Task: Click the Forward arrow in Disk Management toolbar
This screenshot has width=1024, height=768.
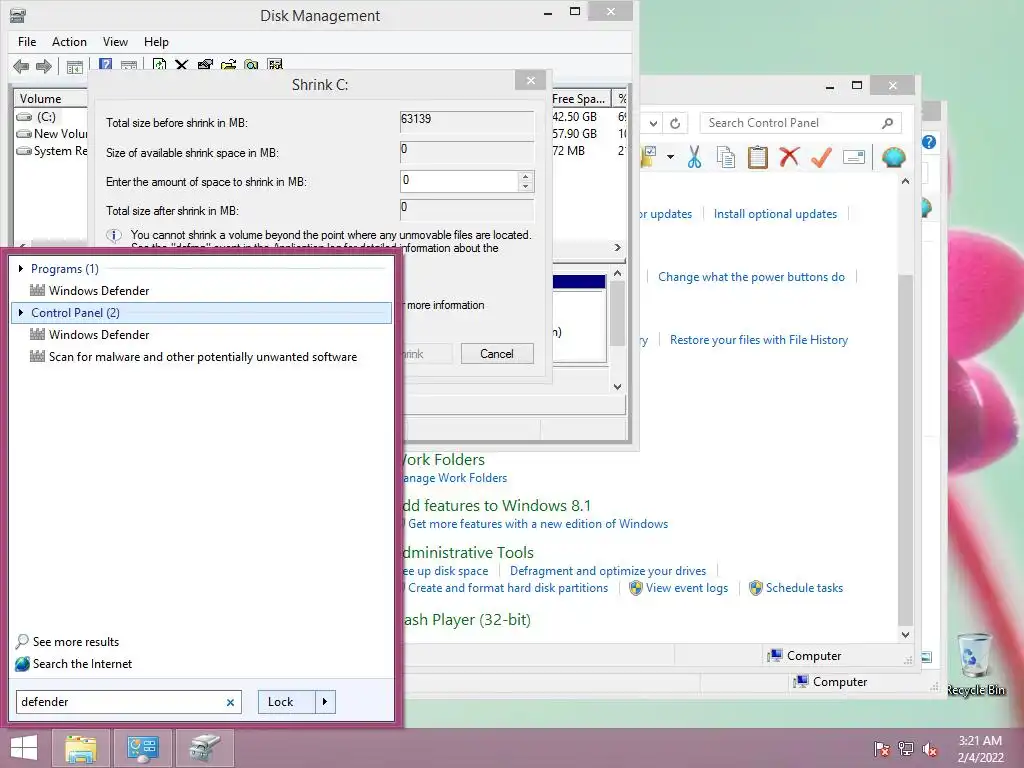Action: tap(44, 66)
